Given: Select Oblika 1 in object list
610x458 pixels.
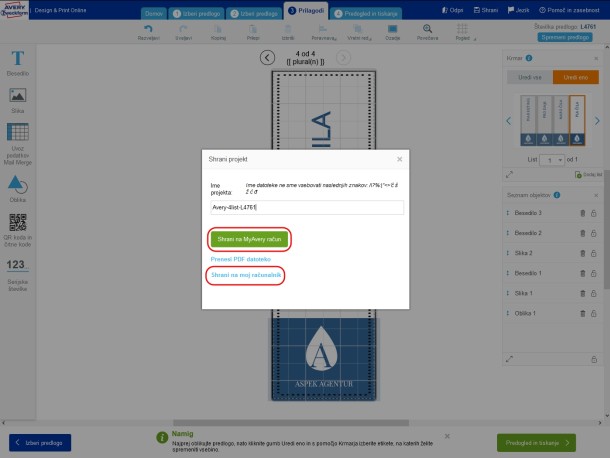Looking at the screenshot, I should (x=525, y=313).
